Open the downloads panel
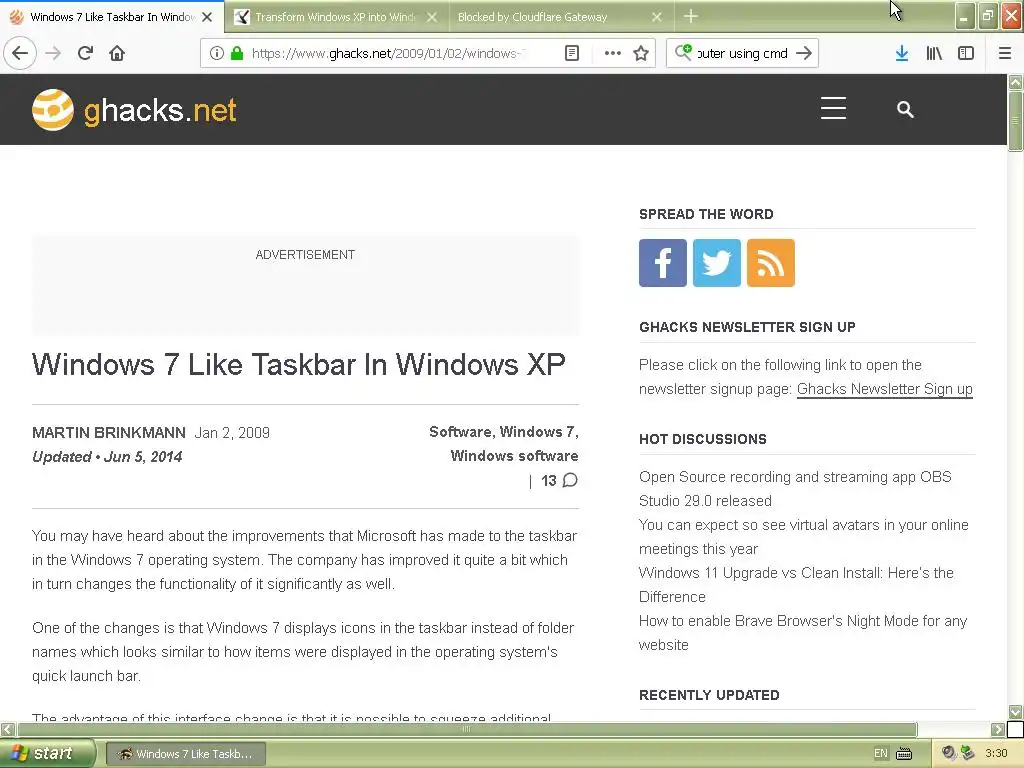The height and width of the screenshot is (768, 1024). coord(901,53)
